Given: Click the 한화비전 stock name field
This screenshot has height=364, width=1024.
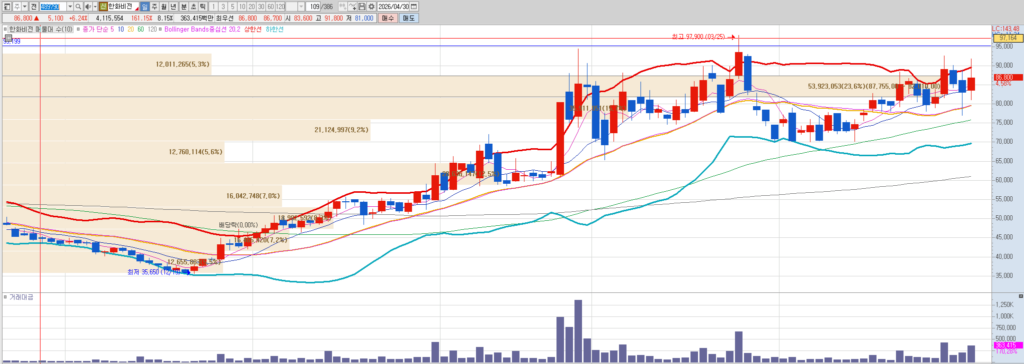Looking at the screenshot, I should (123, 6).
